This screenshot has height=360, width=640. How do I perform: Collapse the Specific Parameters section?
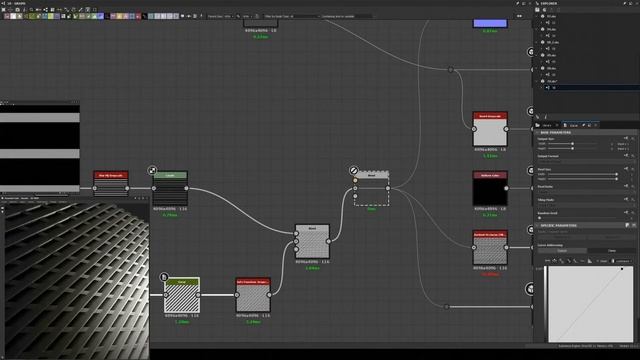click(x=537, y=225)
